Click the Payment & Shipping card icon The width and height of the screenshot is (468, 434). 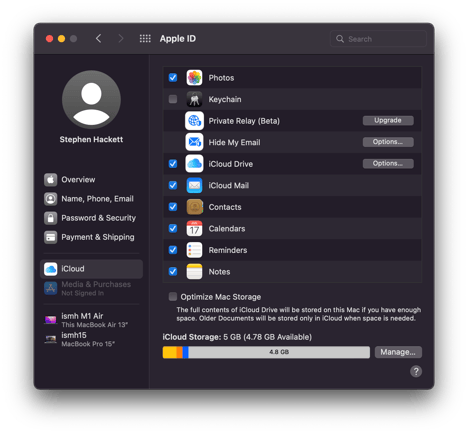51,237
